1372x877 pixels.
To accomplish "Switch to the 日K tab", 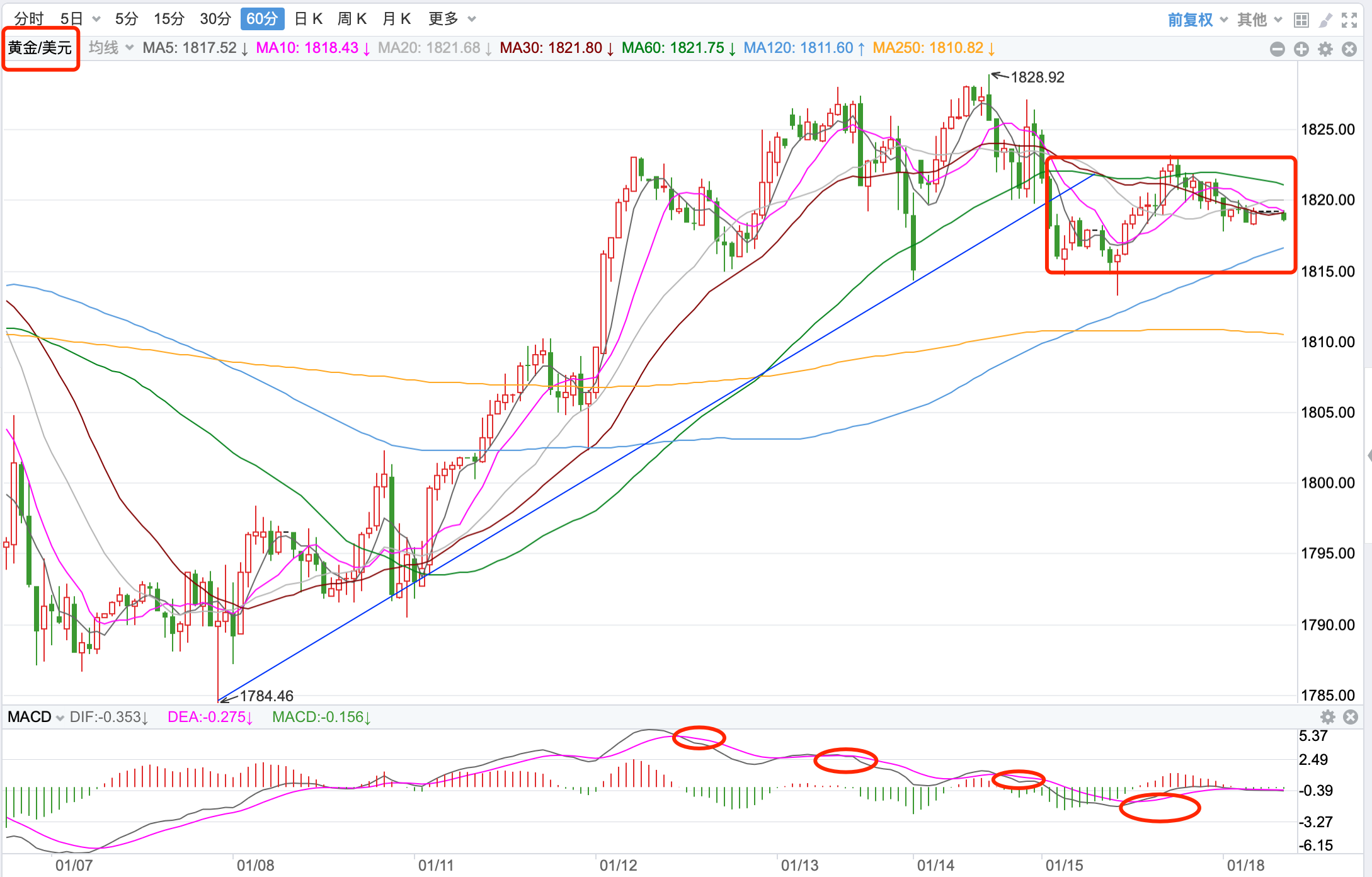I will click(309, 19).
